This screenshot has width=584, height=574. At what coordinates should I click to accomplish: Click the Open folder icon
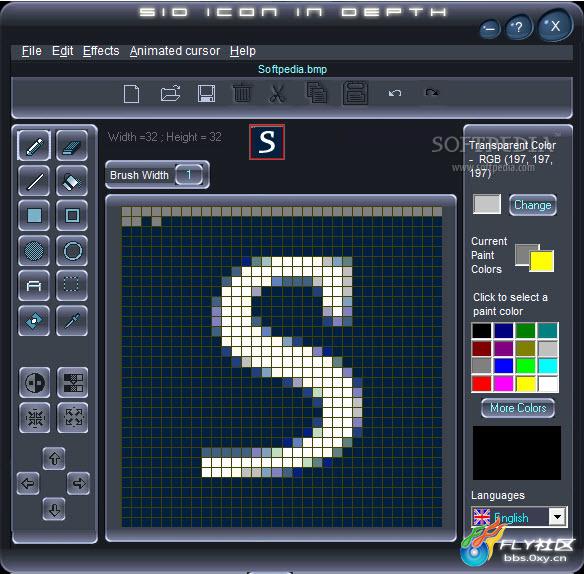tap(170, 93)
